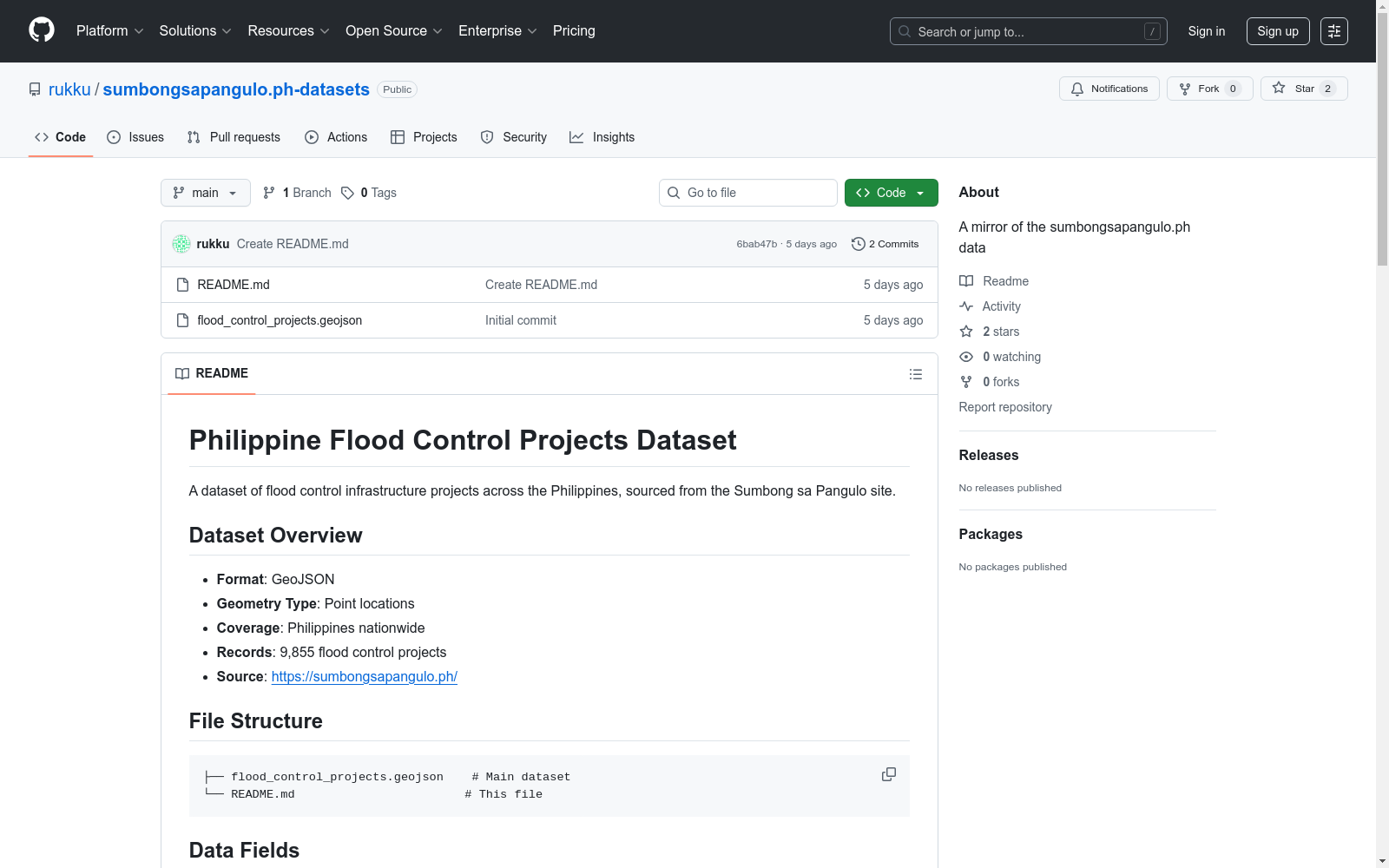
Task: Click the README.md file icon
Action: coord(182,285)
